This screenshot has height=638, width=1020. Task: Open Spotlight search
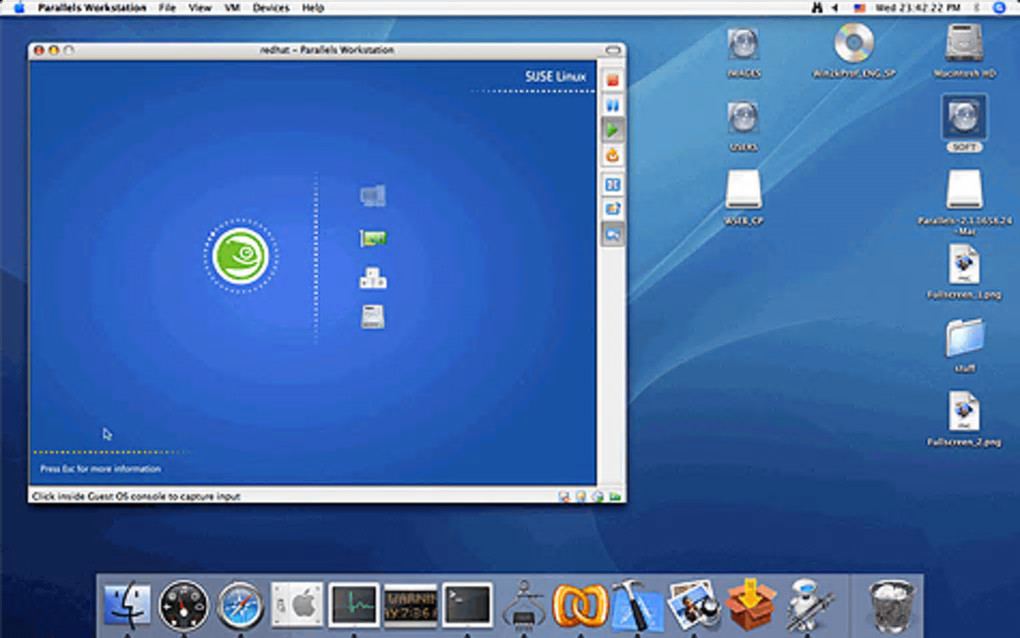coord(1000,8)
